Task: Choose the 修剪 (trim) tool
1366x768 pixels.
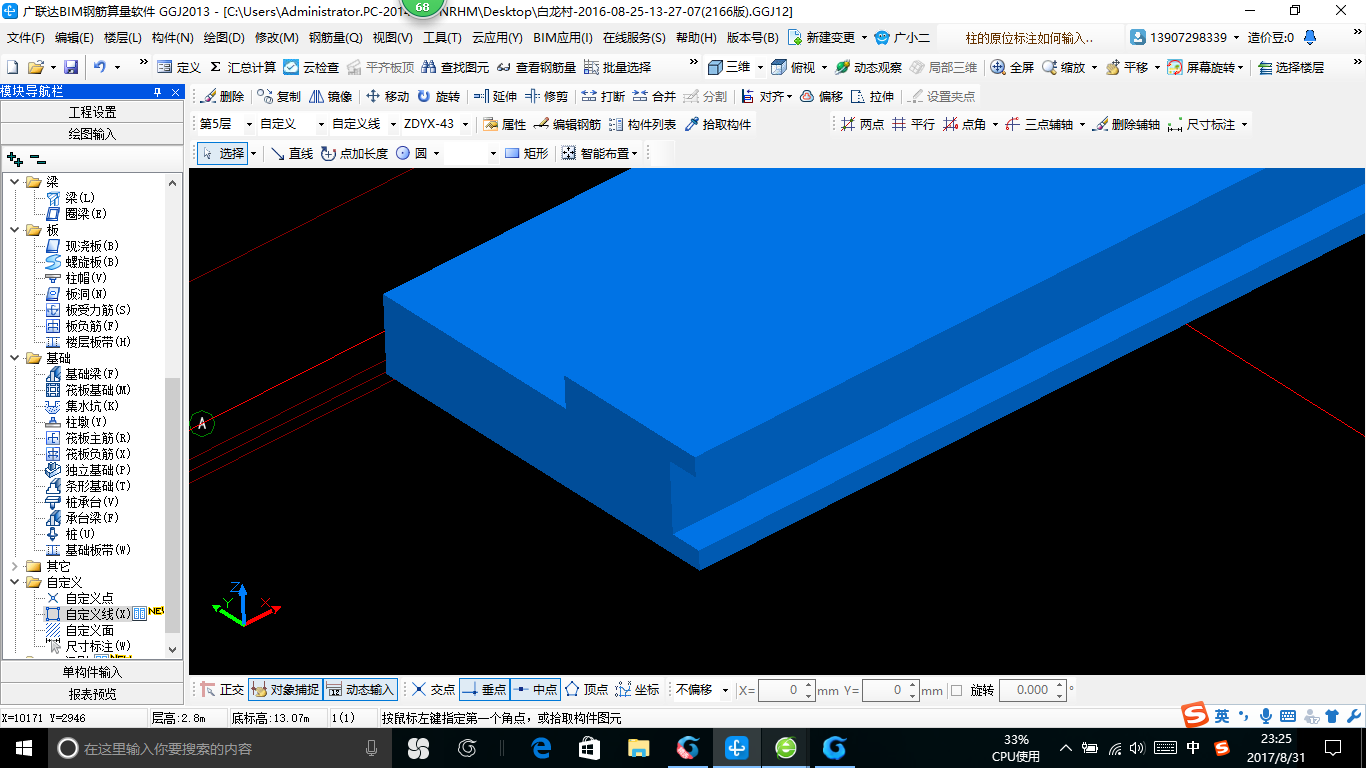Action: [547, 97]
